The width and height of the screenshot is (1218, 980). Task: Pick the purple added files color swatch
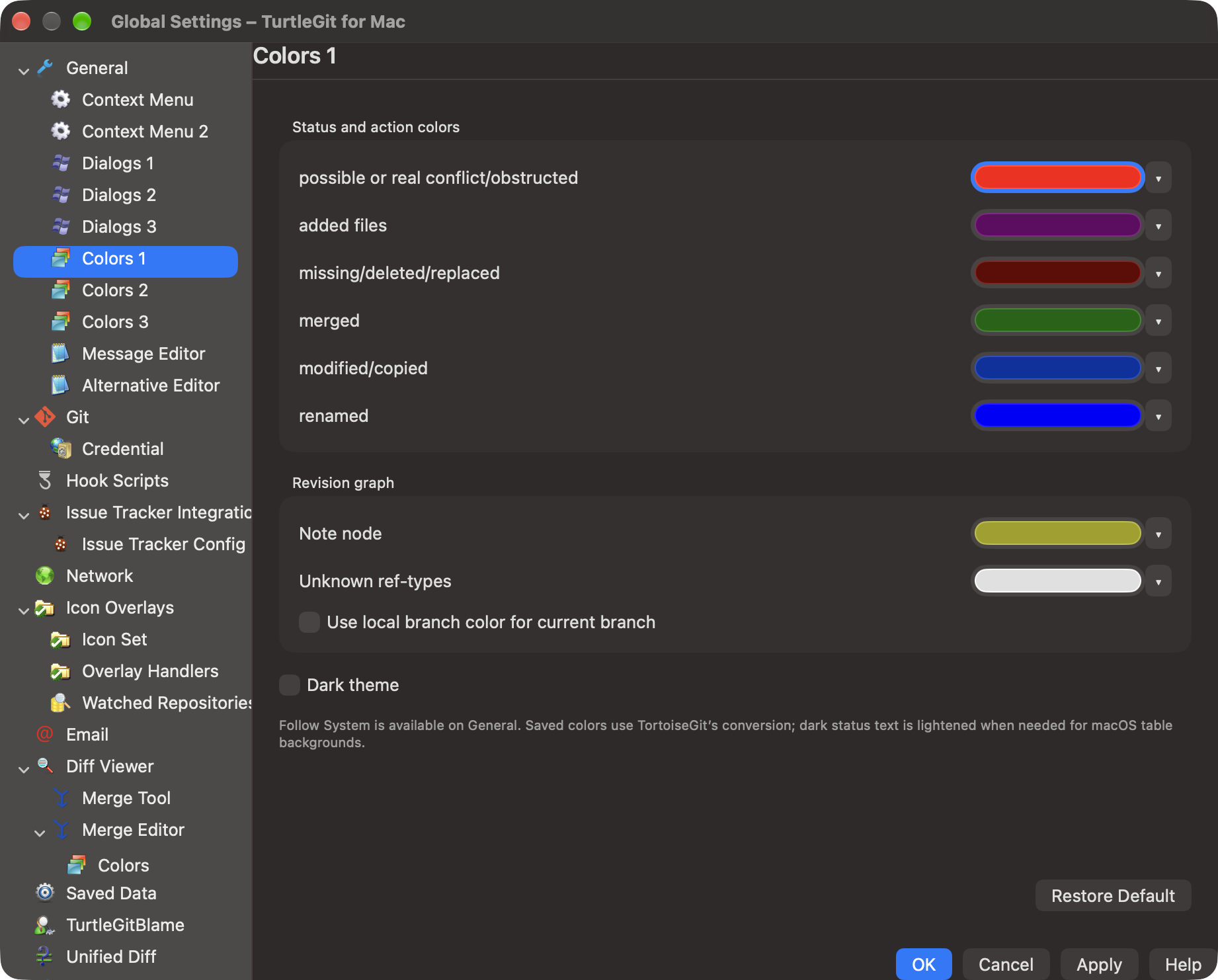pos(1057,225)
